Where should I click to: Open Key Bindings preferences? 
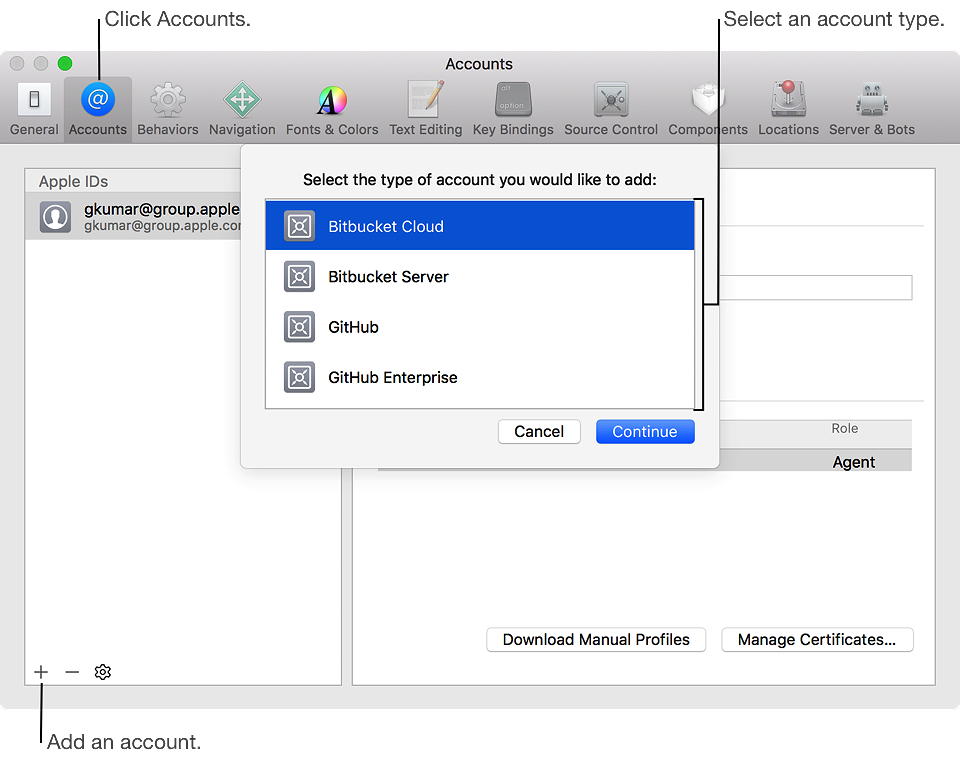pos(513,109)
